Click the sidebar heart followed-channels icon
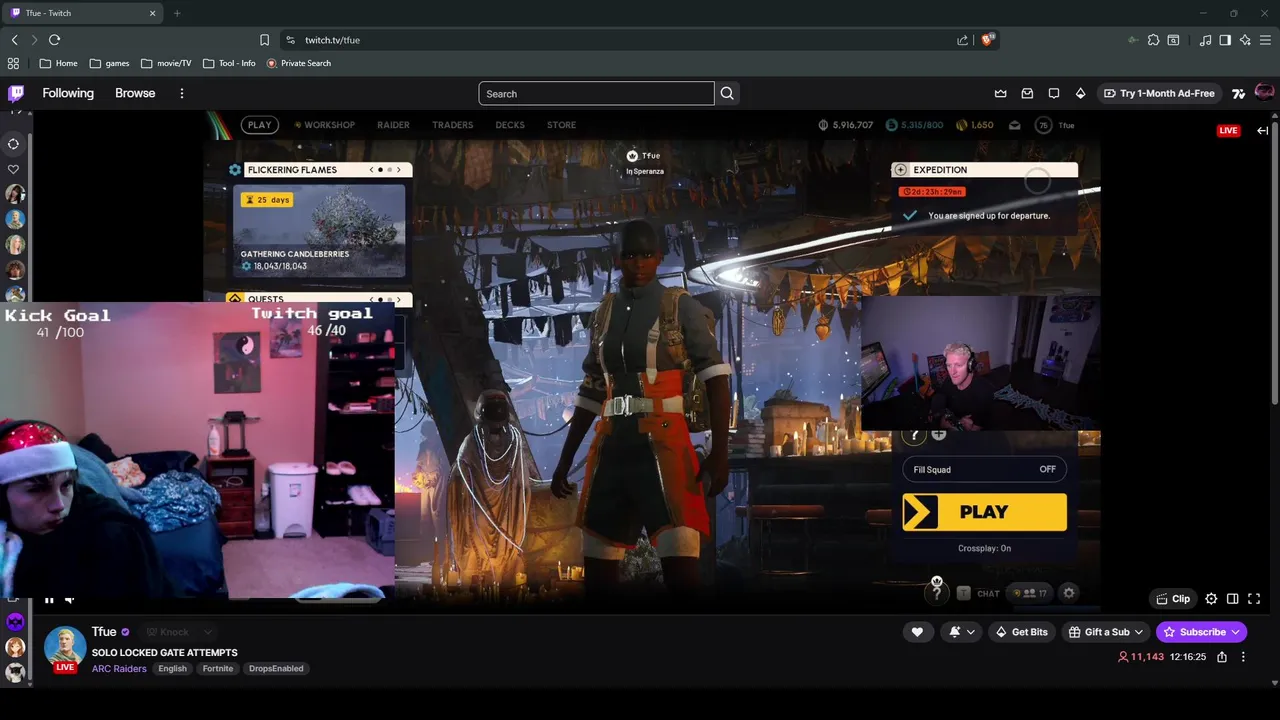 point(13,170)
